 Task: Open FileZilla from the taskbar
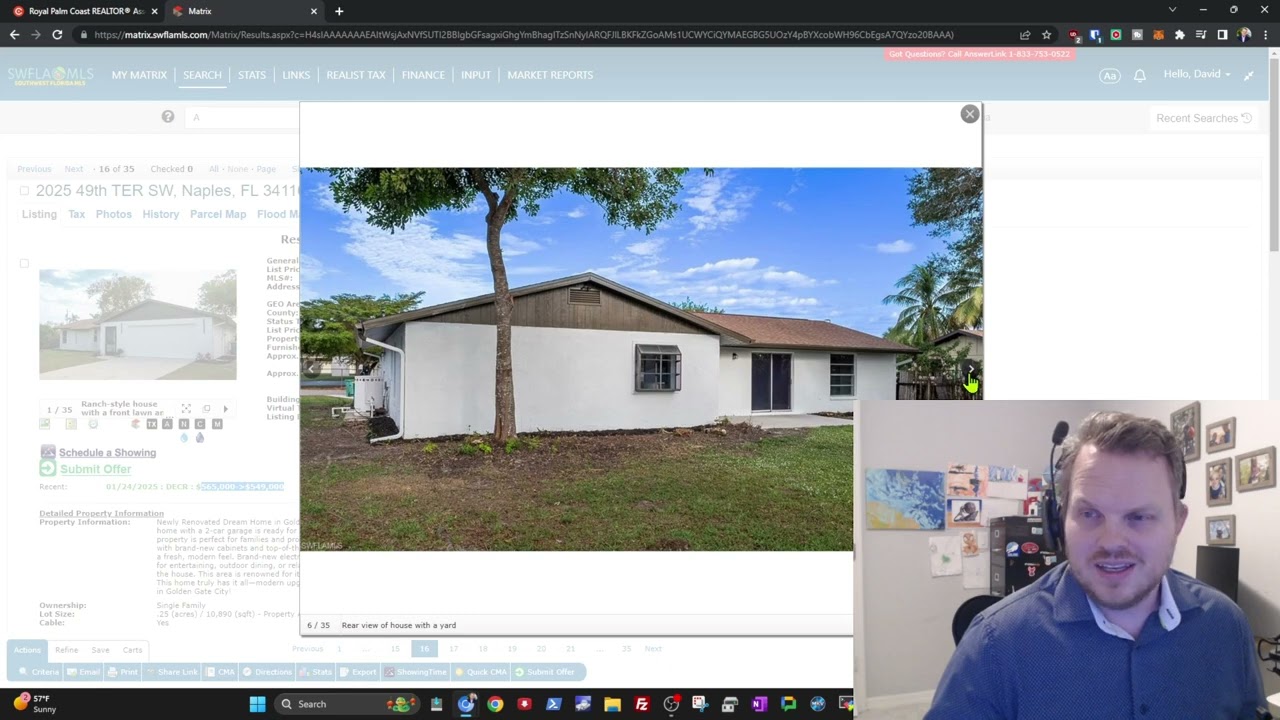[642, 704]
